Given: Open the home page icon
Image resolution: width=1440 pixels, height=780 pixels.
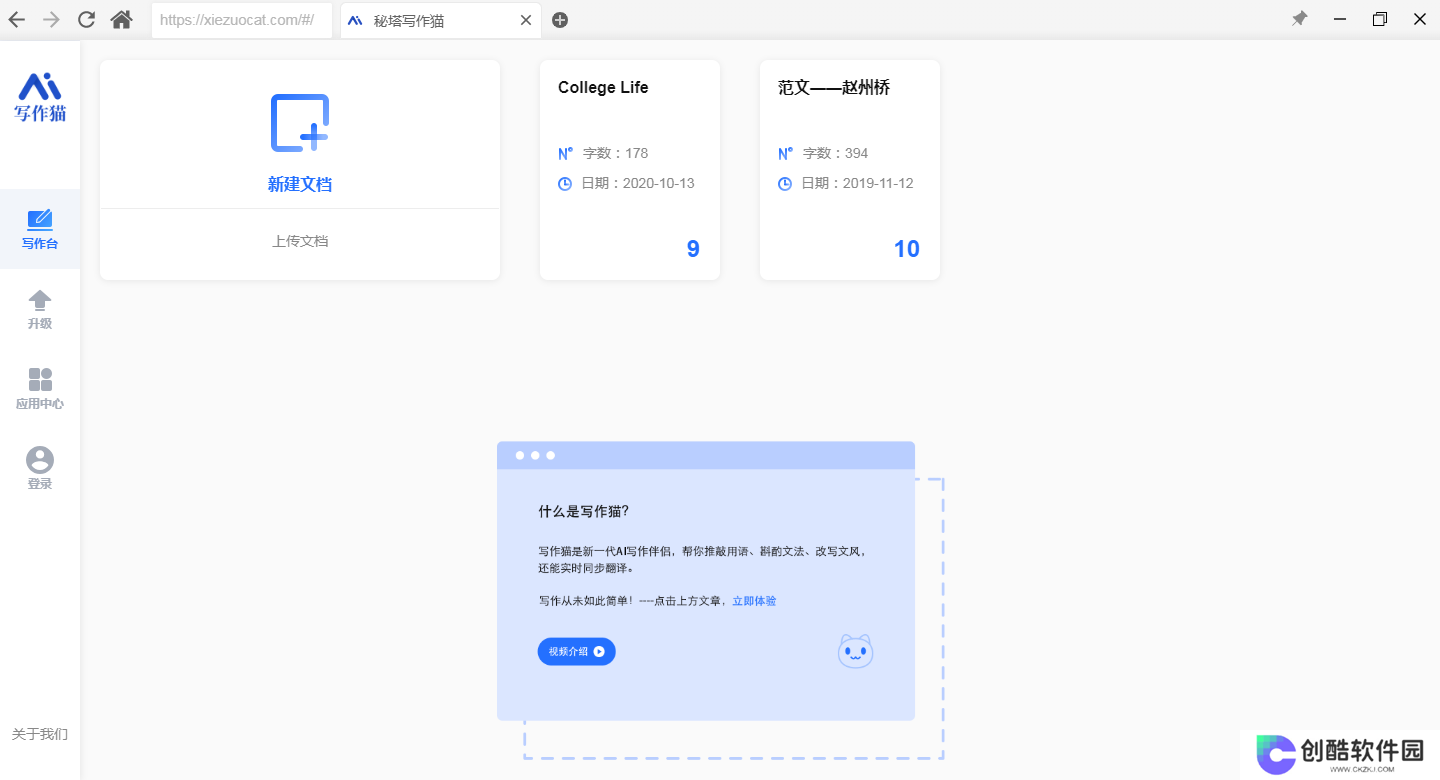Looking at the screenshot, I should (122, 20).
